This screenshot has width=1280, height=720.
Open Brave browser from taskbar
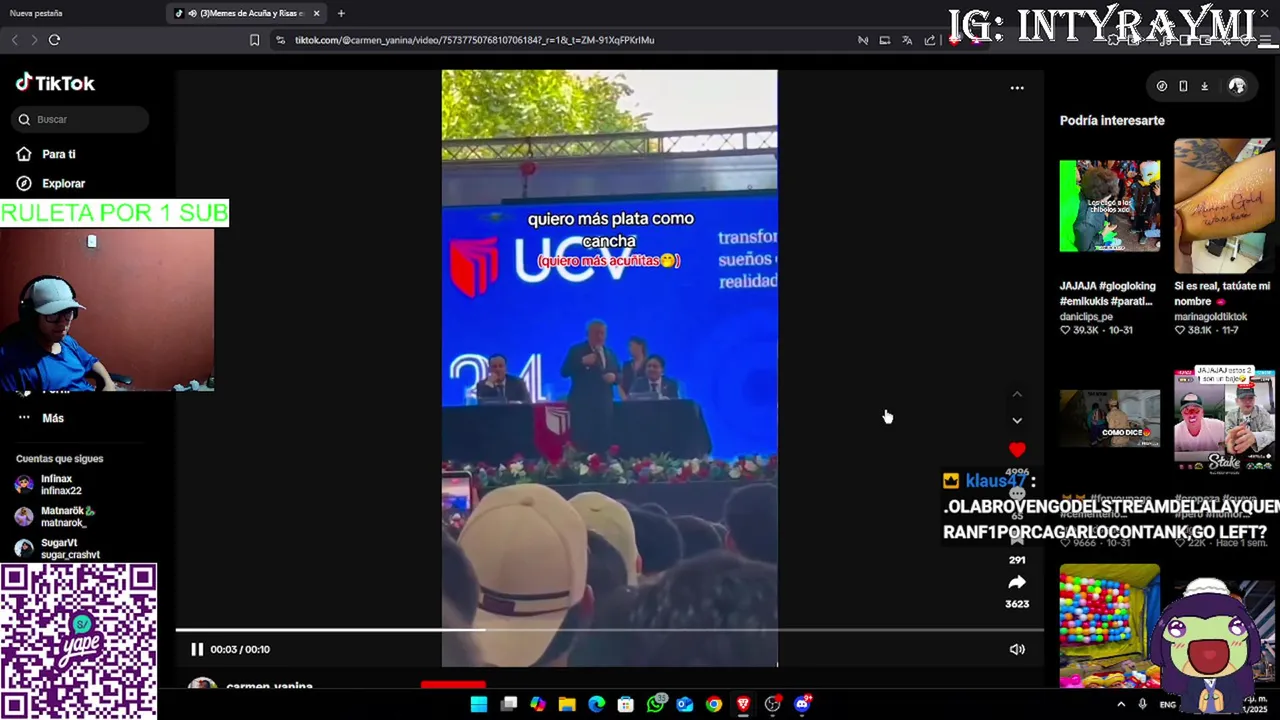tap(743, 704)
